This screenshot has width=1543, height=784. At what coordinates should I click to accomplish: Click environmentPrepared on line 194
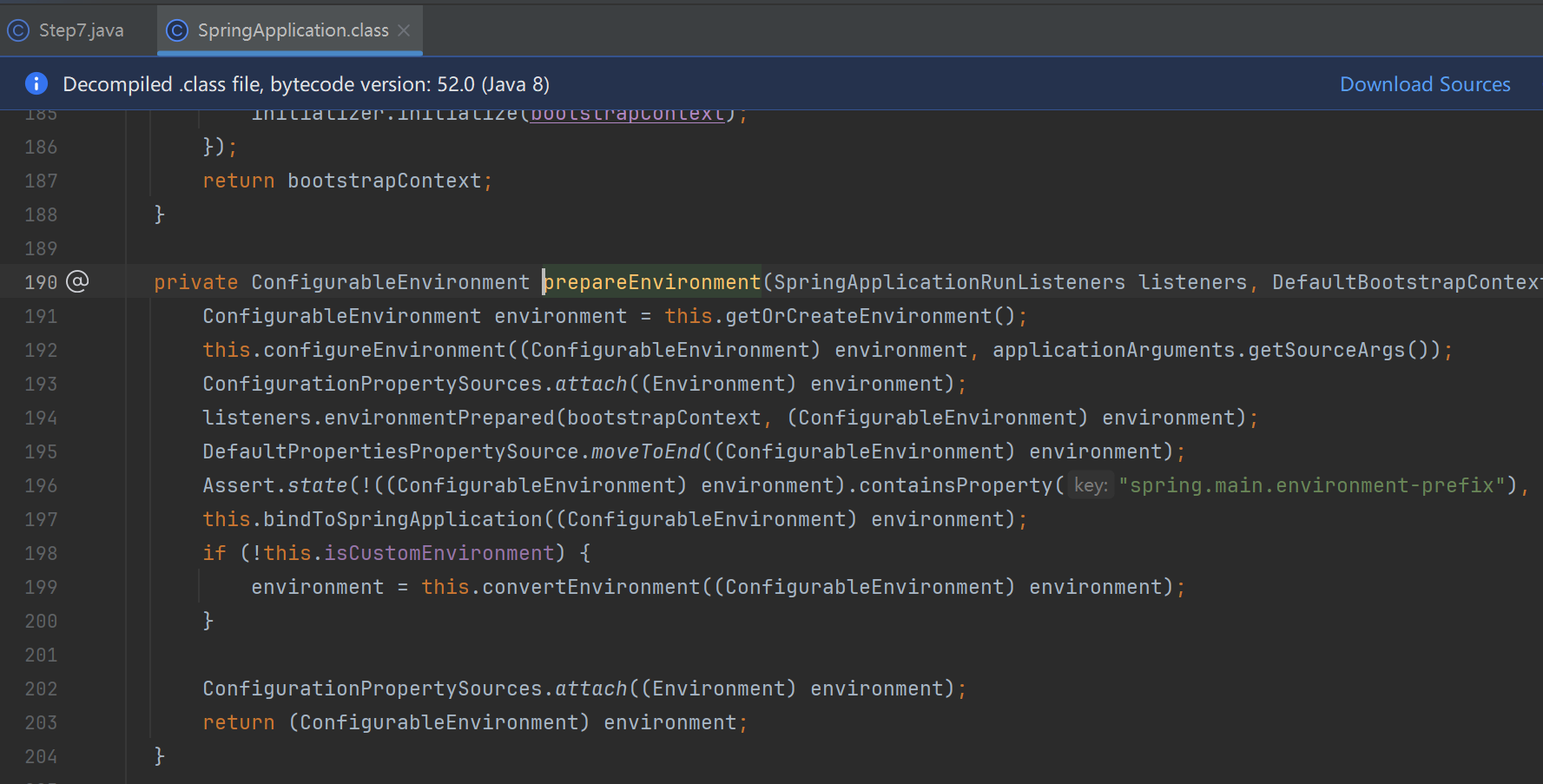click(x=439, y=418)
